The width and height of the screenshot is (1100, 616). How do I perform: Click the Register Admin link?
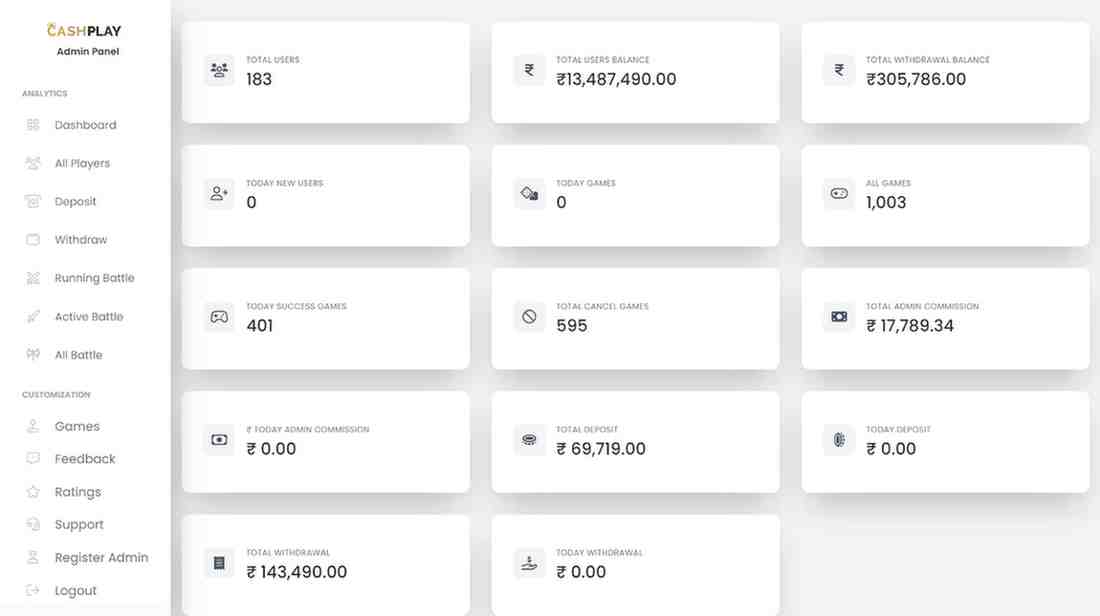point(101,557)
